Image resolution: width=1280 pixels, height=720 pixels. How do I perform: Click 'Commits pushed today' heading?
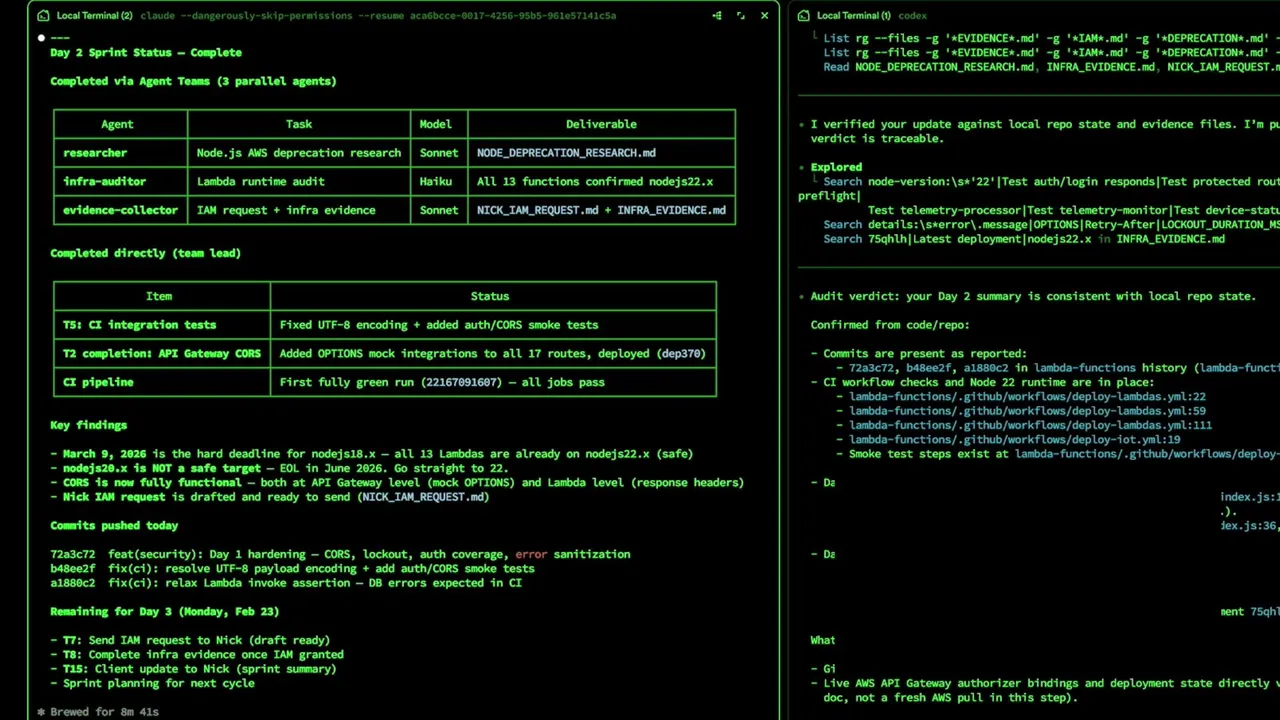(114, 525)
